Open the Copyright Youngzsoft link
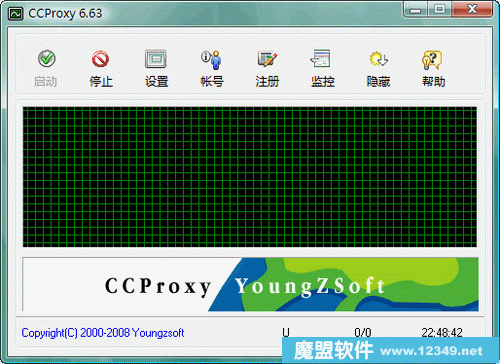 [x=103, y=333]
